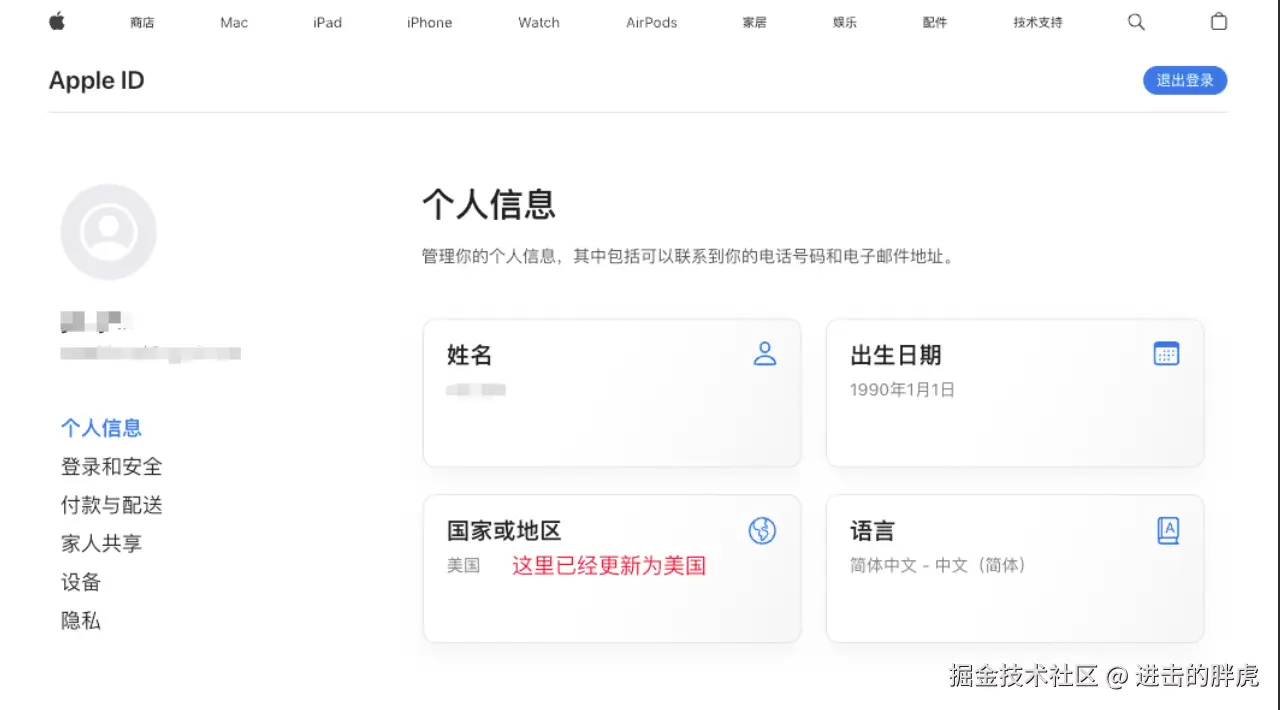Open the 商店 nav menu
This screenshot has height=710, width=1280.
click(x=142, y=22)
